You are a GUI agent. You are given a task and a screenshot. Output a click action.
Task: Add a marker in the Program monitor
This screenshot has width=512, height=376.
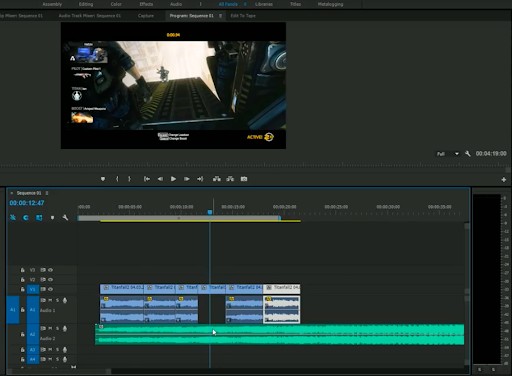(103, 179)
